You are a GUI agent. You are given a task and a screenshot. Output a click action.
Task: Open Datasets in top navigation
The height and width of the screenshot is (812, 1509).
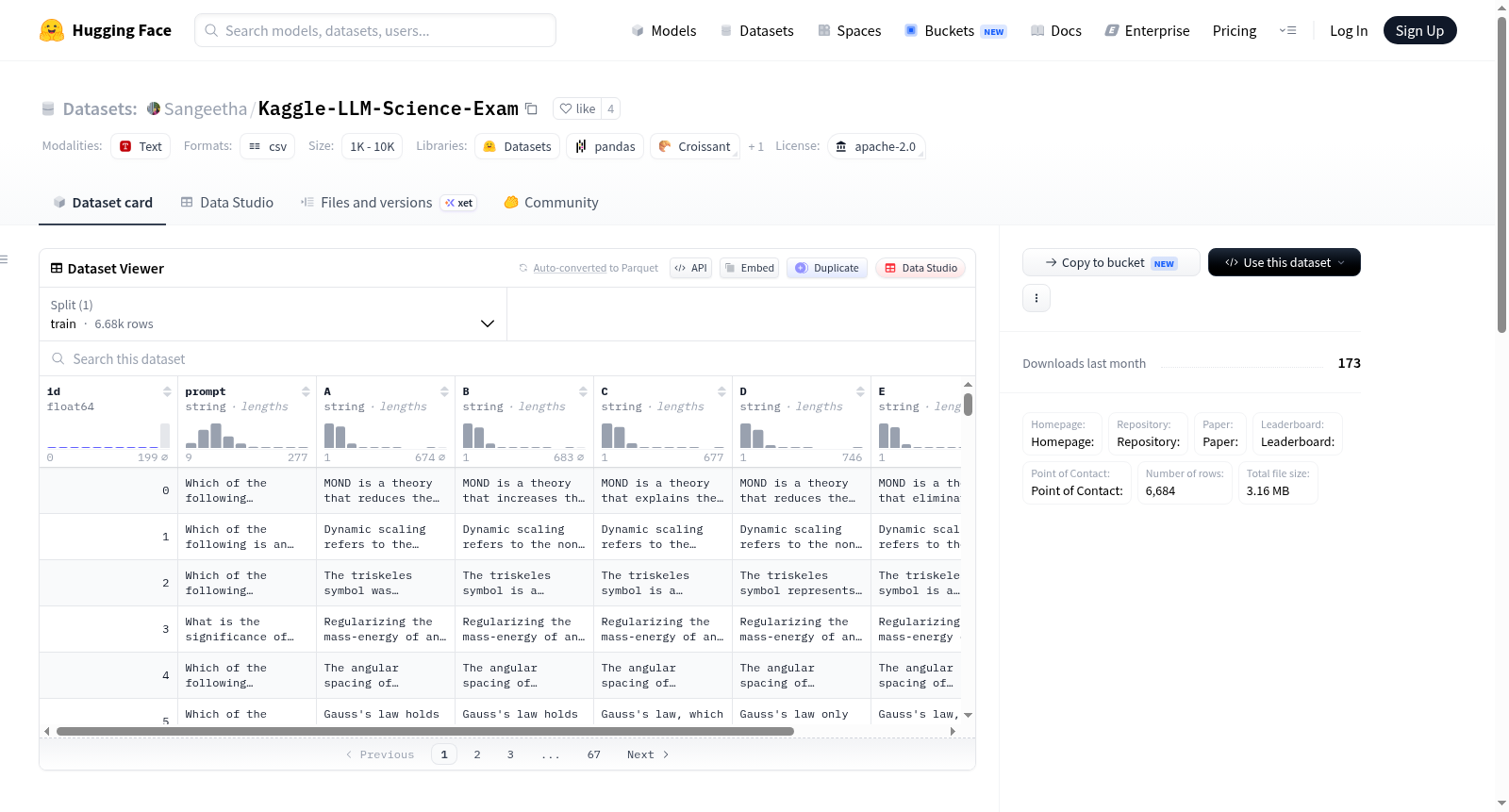pos(756,30)
